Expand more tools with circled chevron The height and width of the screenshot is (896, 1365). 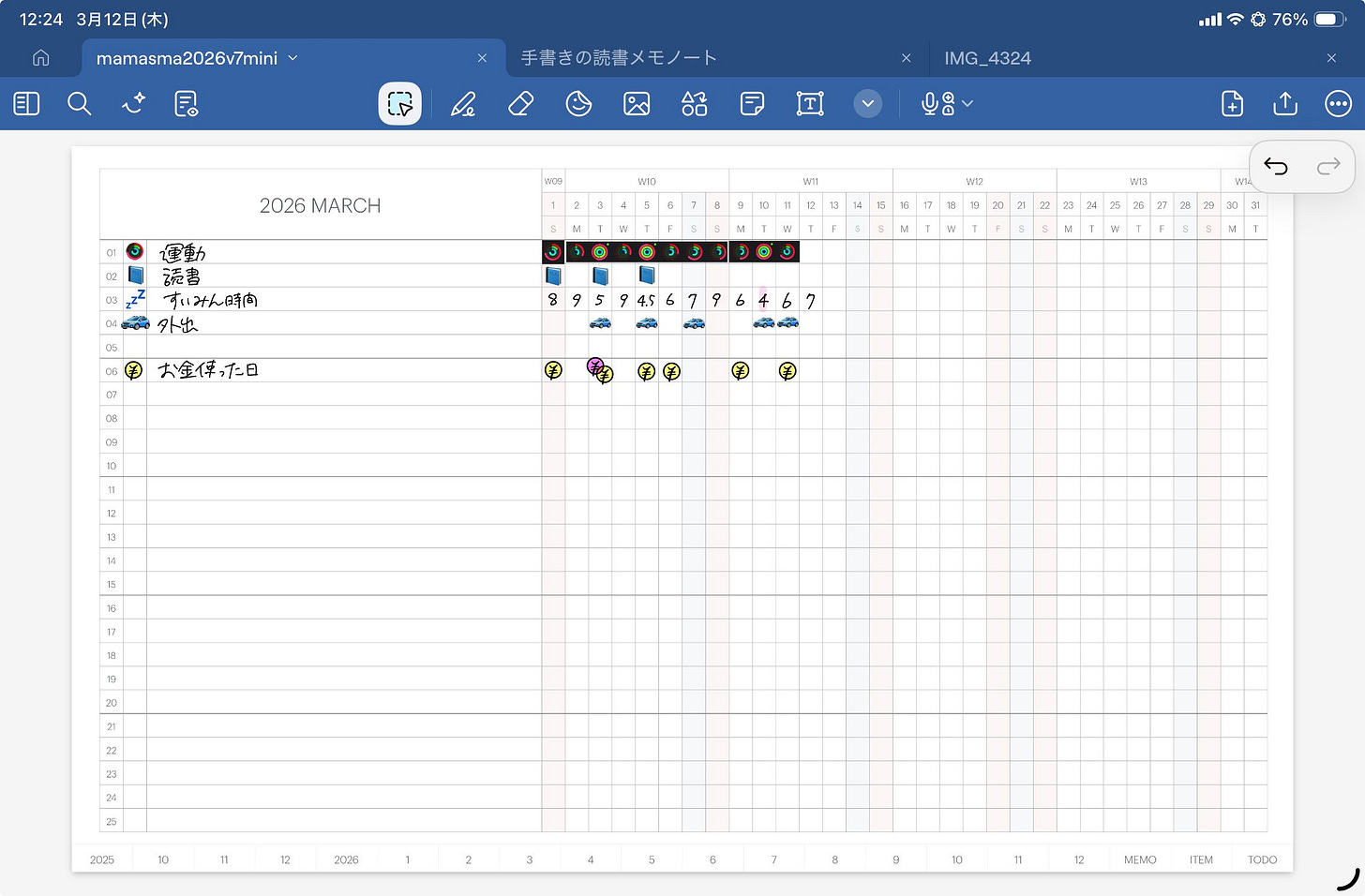pyautogui.click(x=868, y=104)
